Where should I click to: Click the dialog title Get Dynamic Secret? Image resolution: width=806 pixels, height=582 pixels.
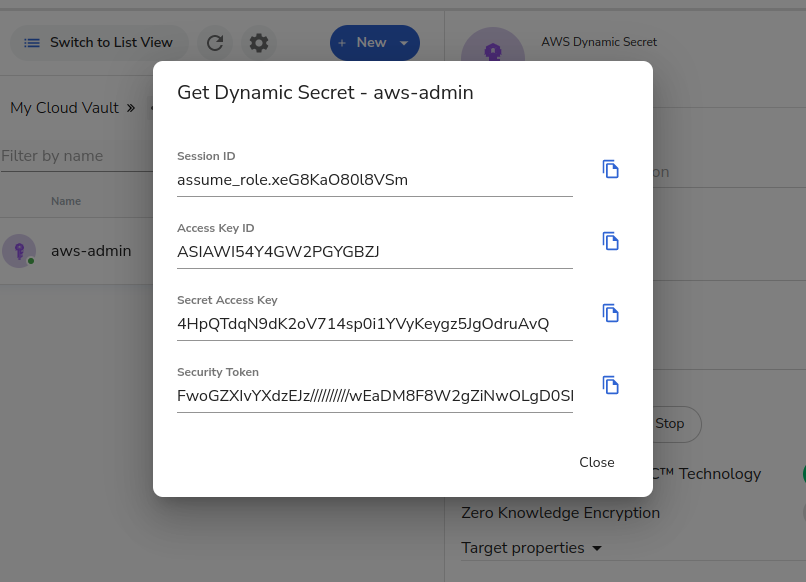click(325, 93)
